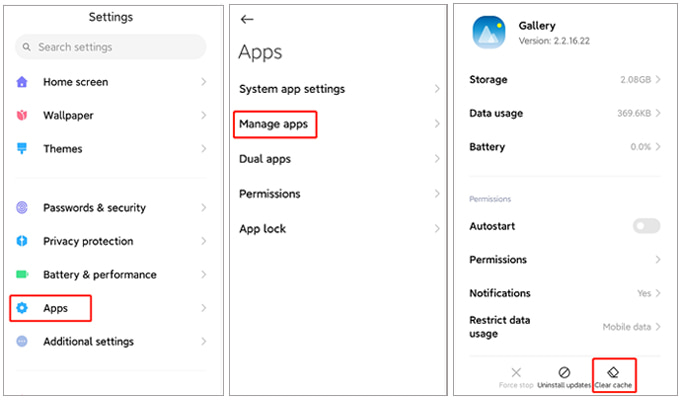Toggle the Autostart switch
Image resolution: width=680 pixels, height=400 pixels.
point(646,227)
